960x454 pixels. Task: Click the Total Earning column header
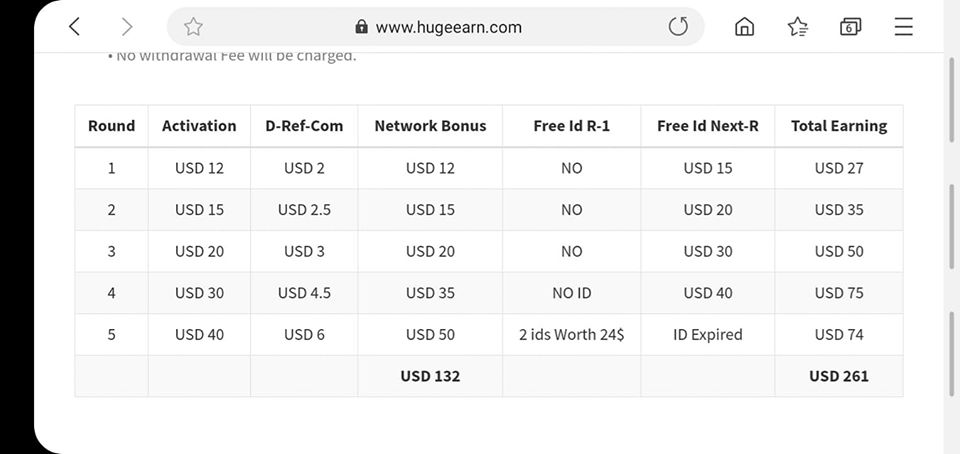tap(838, 126)
